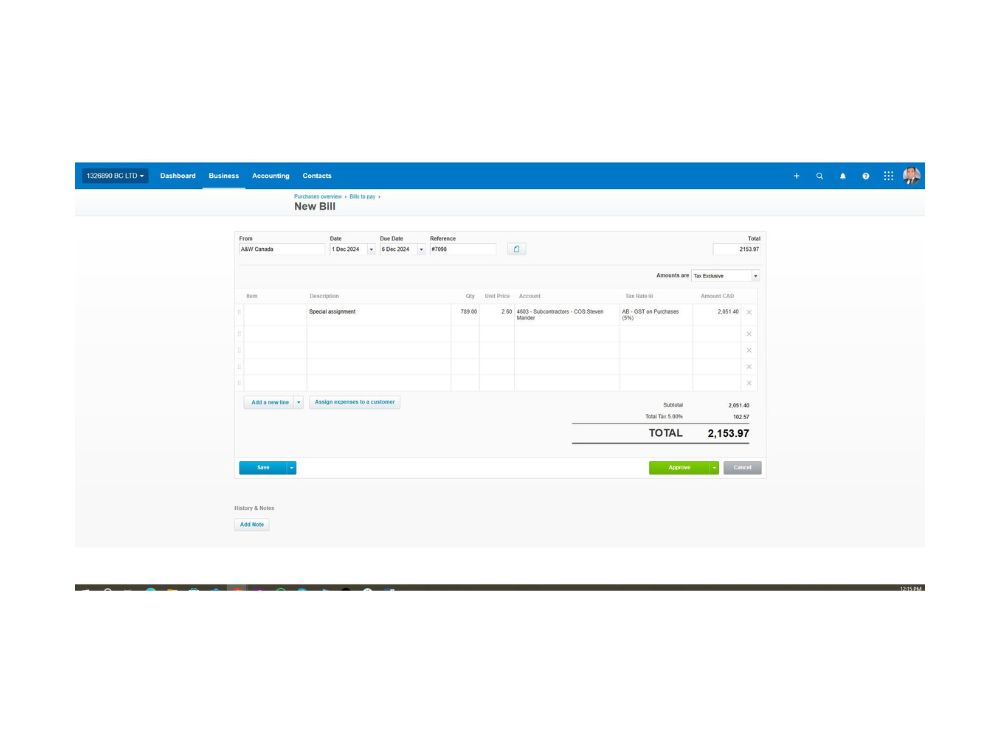Open the Business menu

click(x=223, y=175)
